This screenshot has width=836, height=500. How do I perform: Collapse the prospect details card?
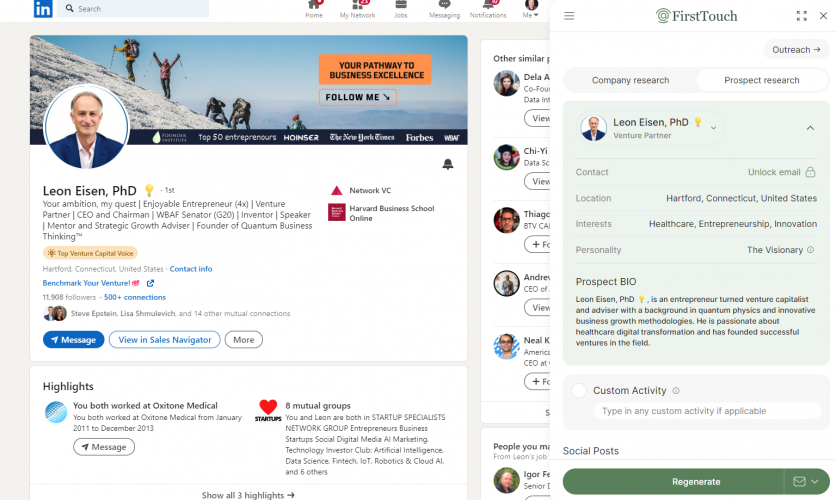click(810, 128)
